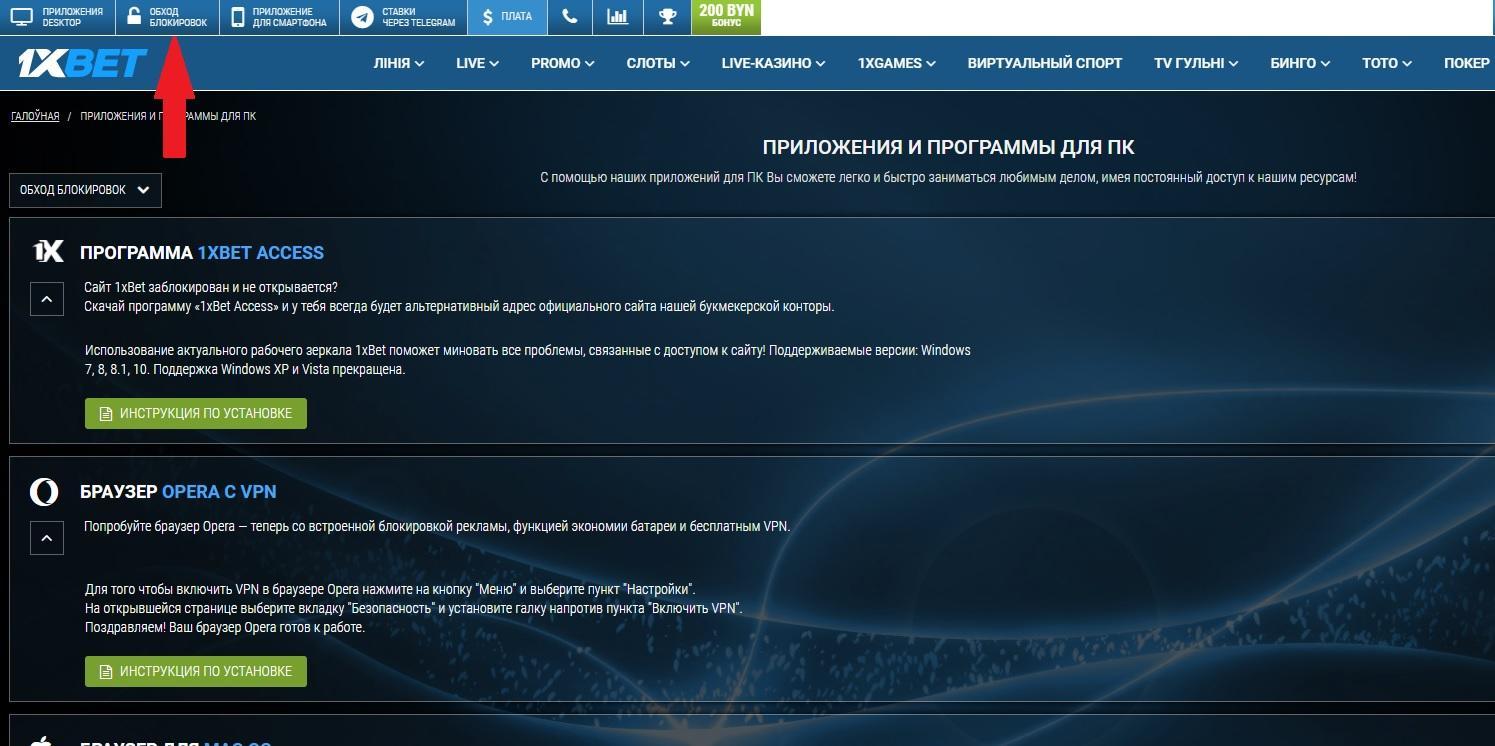
Task: Open the smartphone app icon
Action: [x=238, y=17]
